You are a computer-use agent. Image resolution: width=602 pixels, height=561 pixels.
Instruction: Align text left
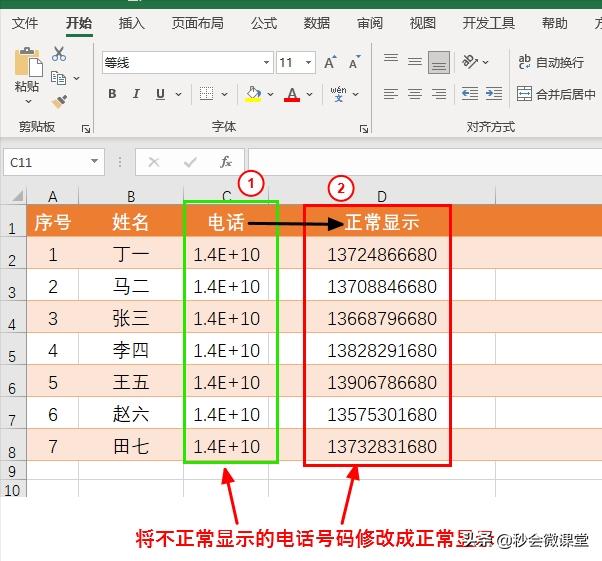(391, 94)
